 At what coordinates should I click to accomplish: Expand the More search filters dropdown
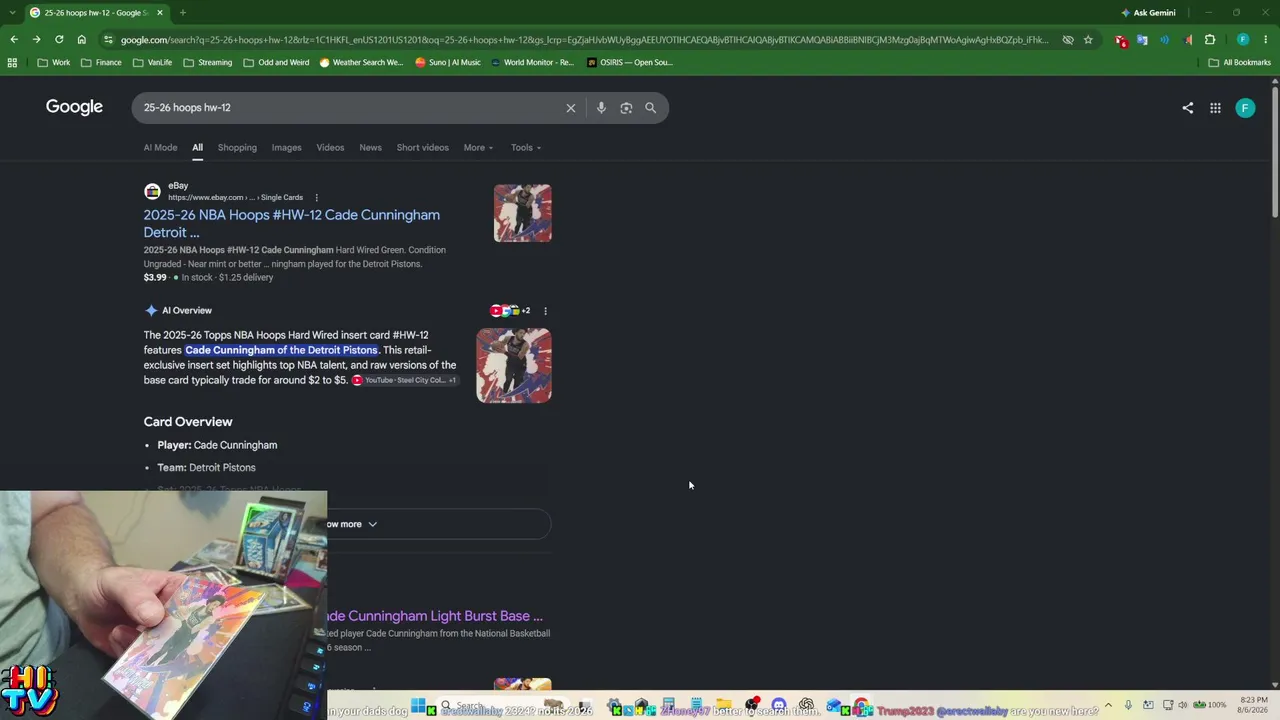(478, 148)
